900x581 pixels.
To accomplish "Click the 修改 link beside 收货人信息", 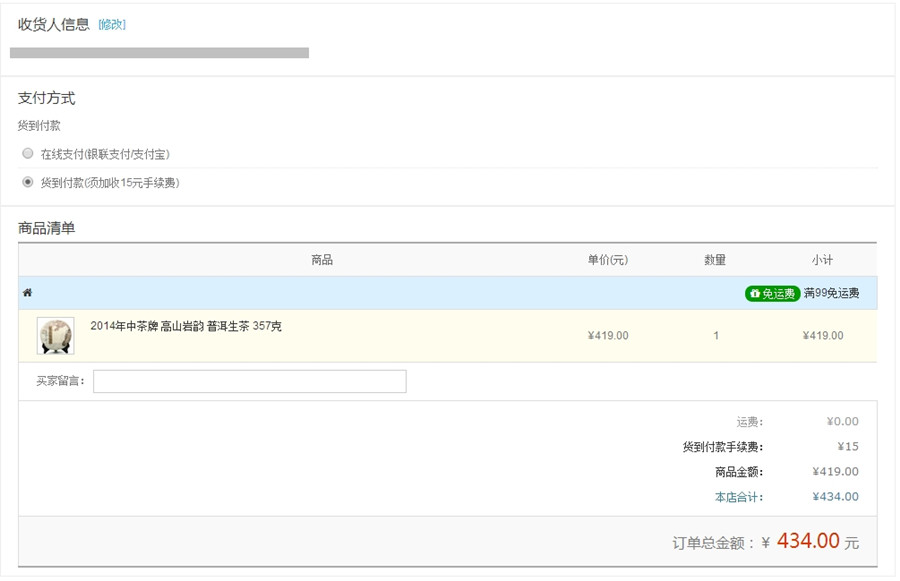I will (x=112, y=25).
